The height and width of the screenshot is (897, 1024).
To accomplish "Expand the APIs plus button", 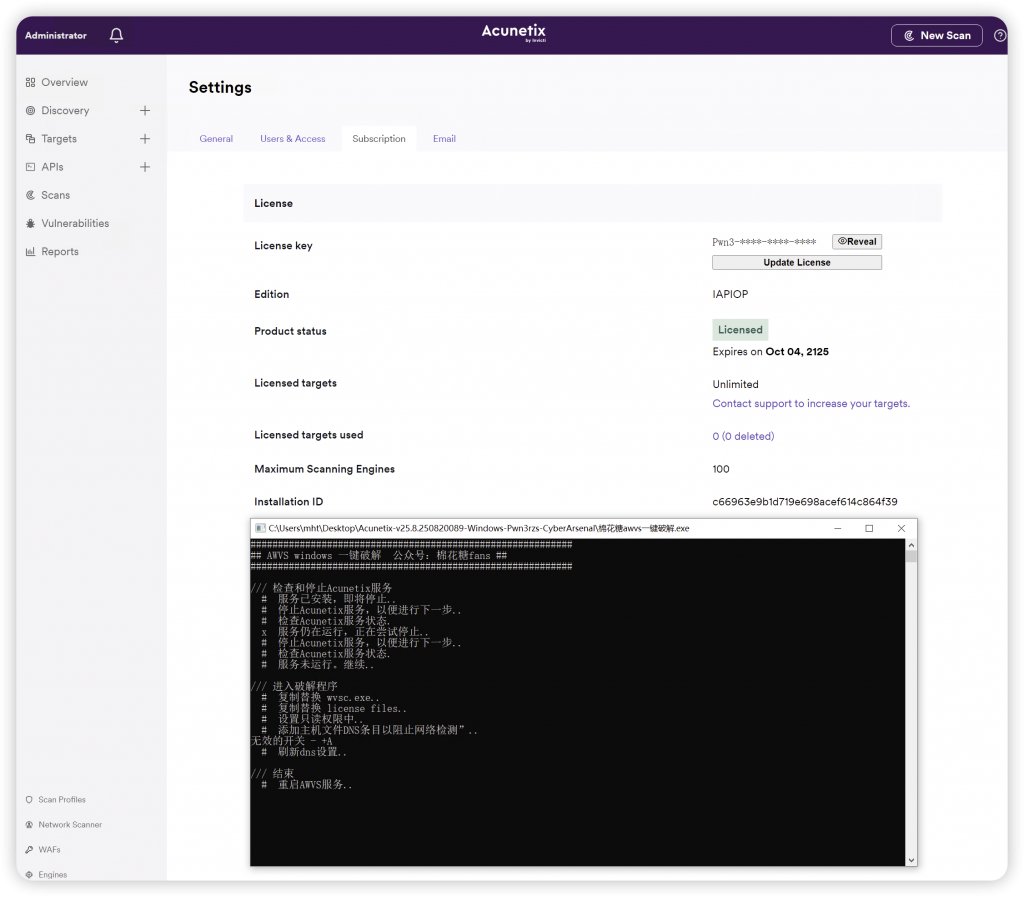I will tap(145, 167).
